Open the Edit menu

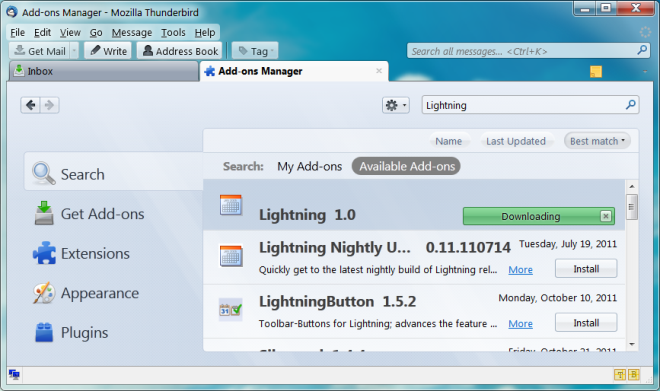43,32
